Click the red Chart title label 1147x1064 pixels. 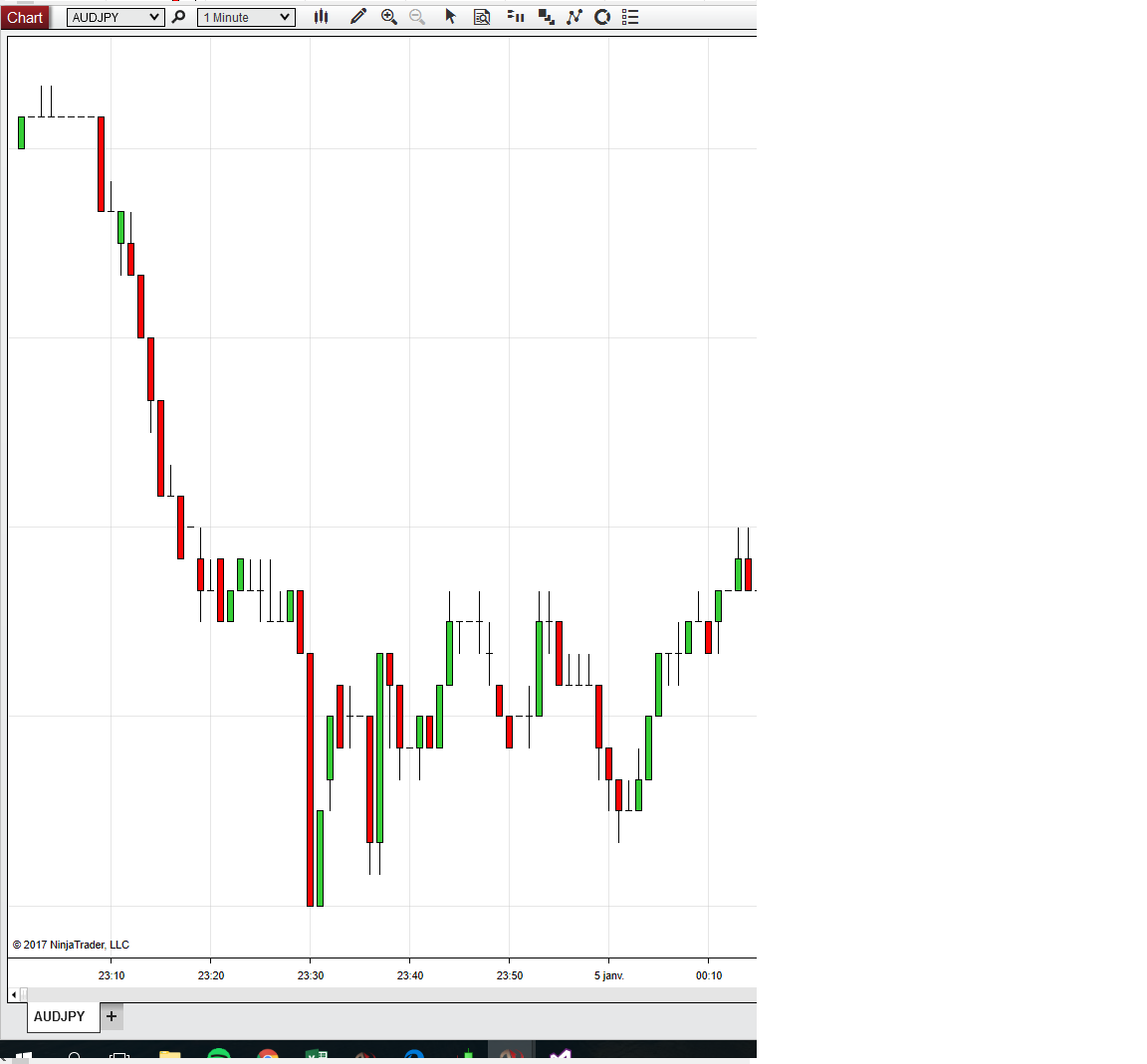[25, 18]
